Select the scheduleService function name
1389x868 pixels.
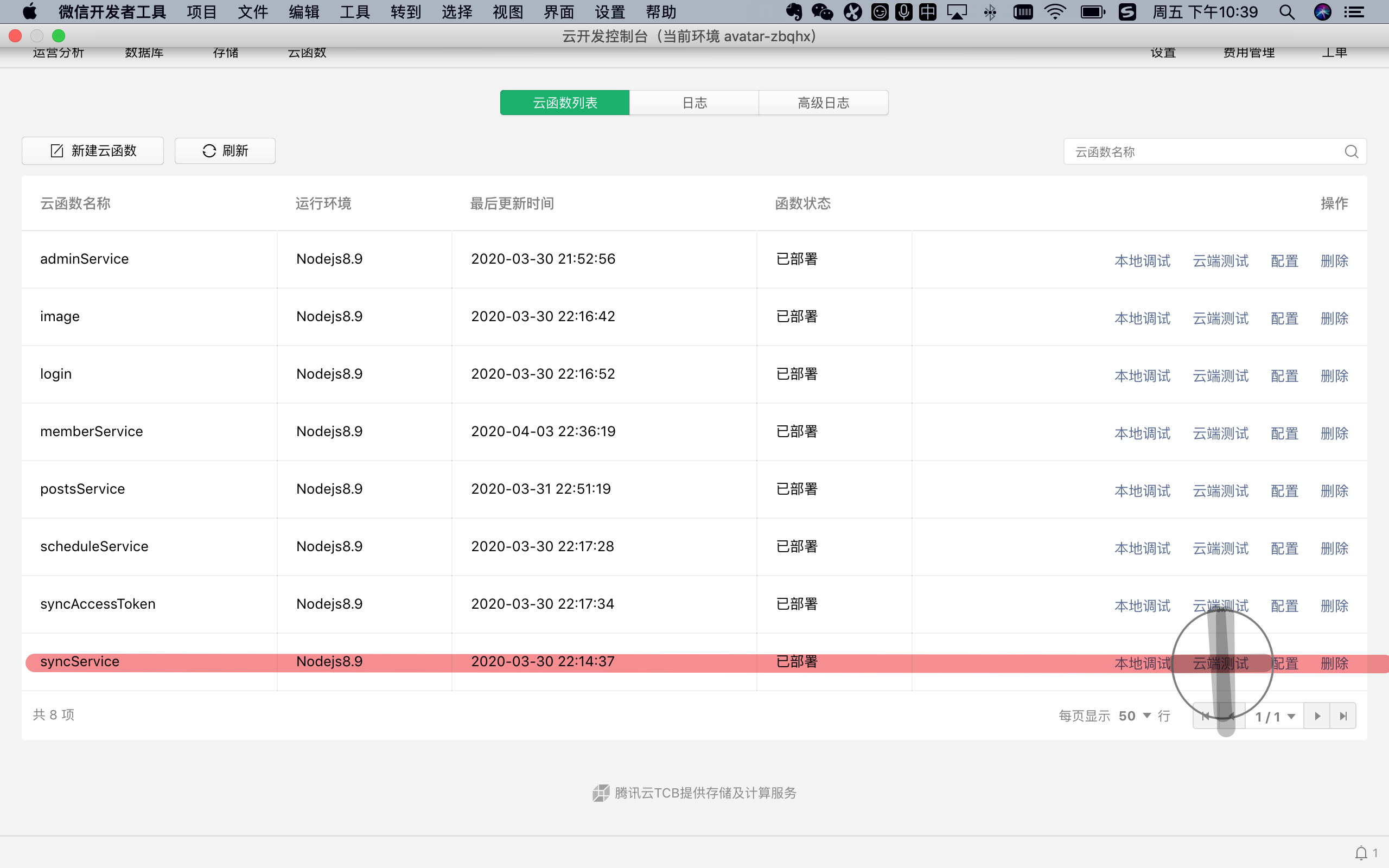pos(94,546)
